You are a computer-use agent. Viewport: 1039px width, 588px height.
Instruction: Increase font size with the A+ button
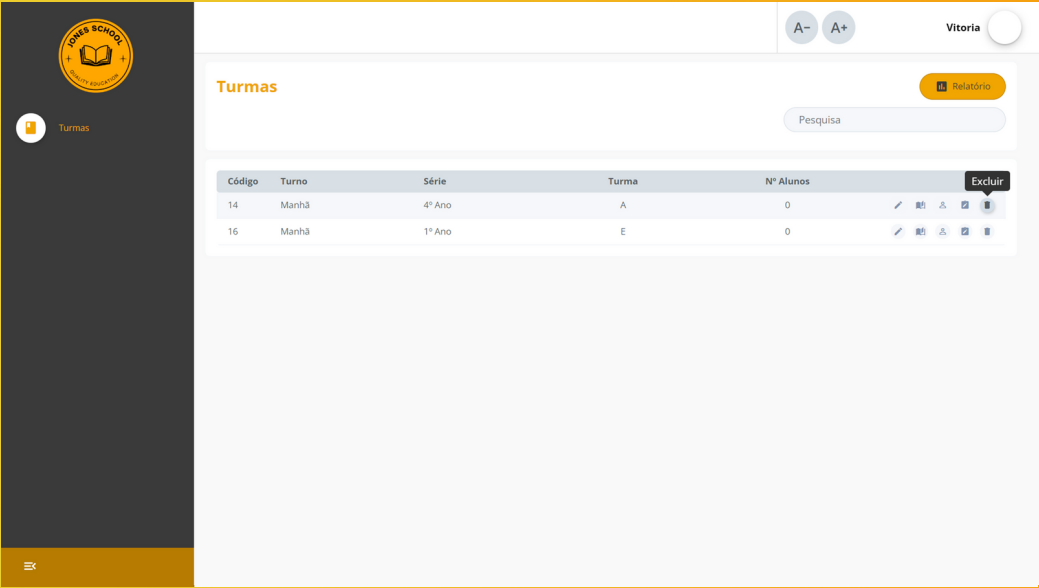(839, 28)
